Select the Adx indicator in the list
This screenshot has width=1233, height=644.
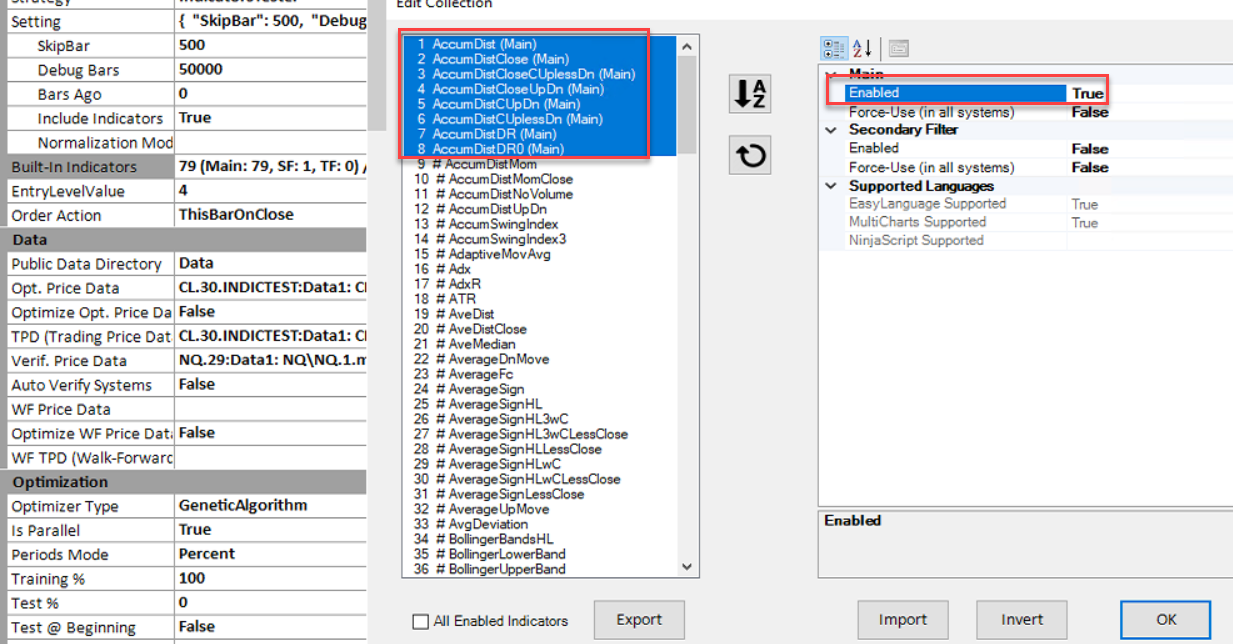pyautogui.click(x=460, y=269)
